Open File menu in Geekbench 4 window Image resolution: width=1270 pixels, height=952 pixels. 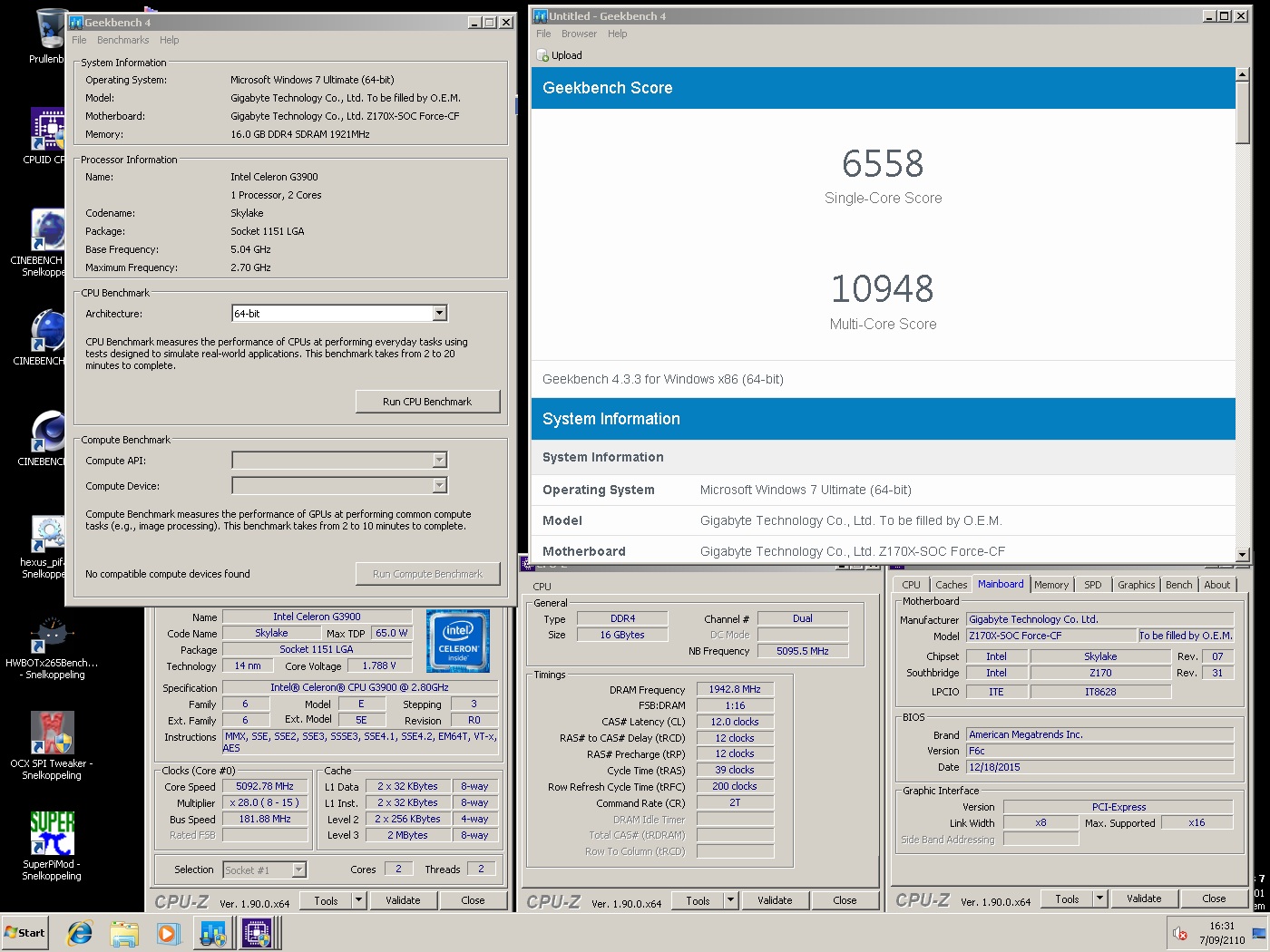[79, 40]
